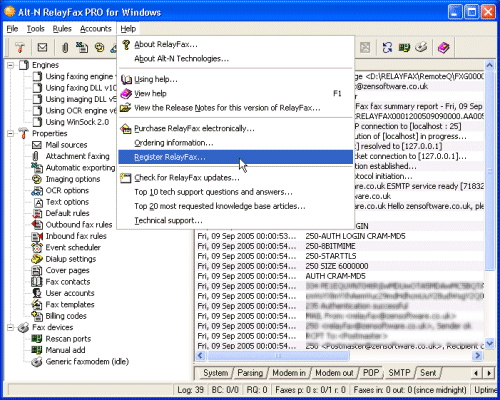Collapse the Engines tree node
The height and width of the screenshot is (400, 500).
[11, 65]
